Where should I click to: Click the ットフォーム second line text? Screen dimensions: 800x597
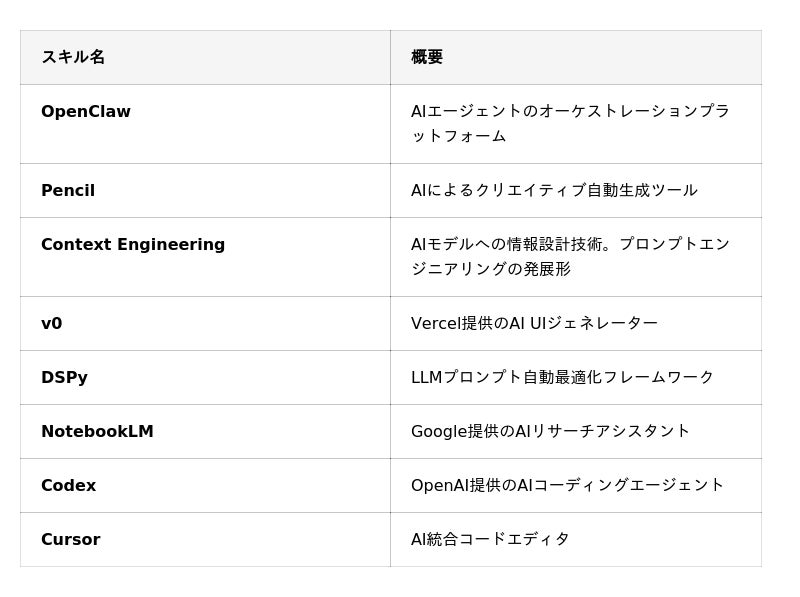tap(459, 136)
